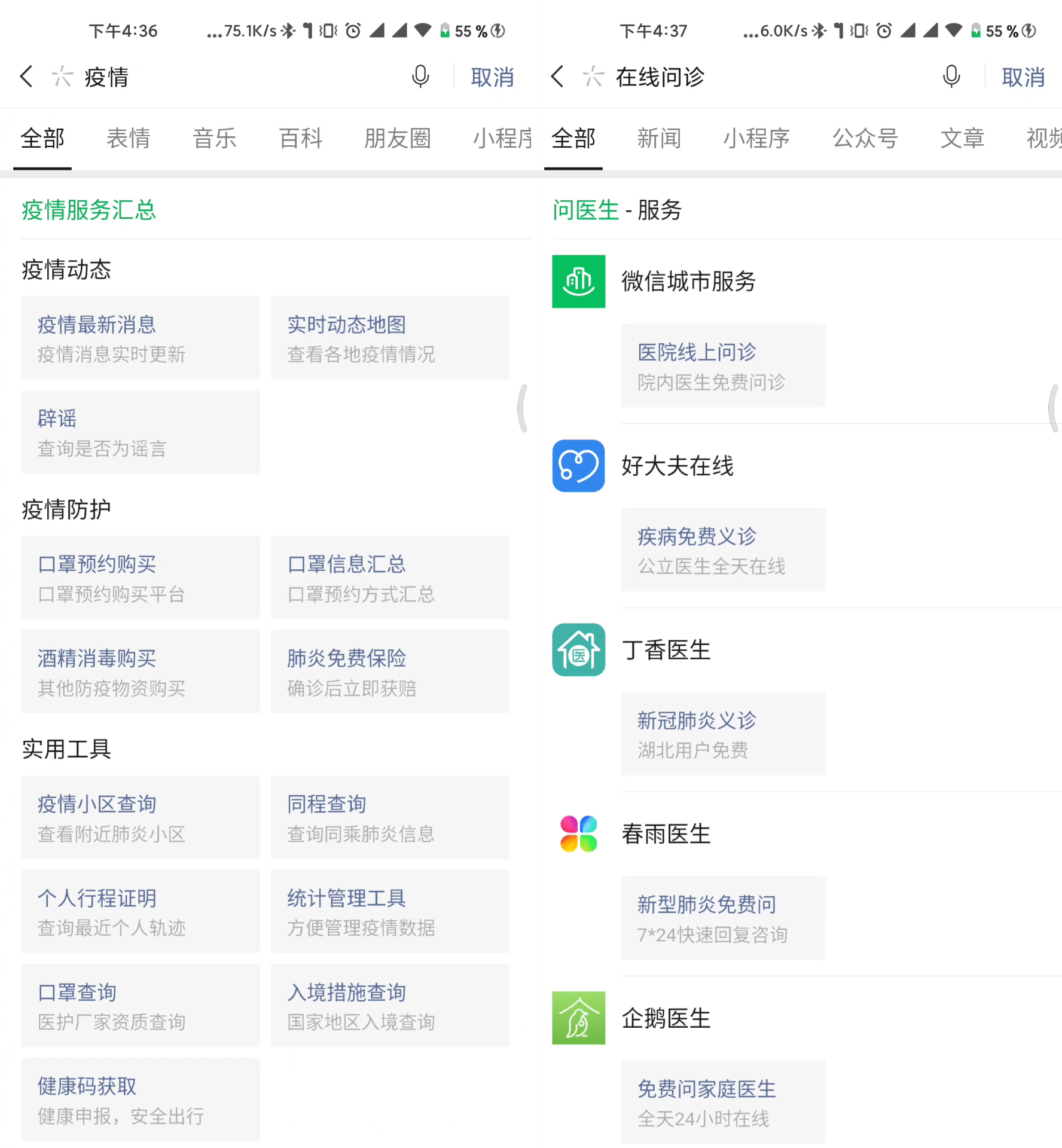
Task: Select the 全部 tab in 在线问诊 search
Action: [573, 138]
